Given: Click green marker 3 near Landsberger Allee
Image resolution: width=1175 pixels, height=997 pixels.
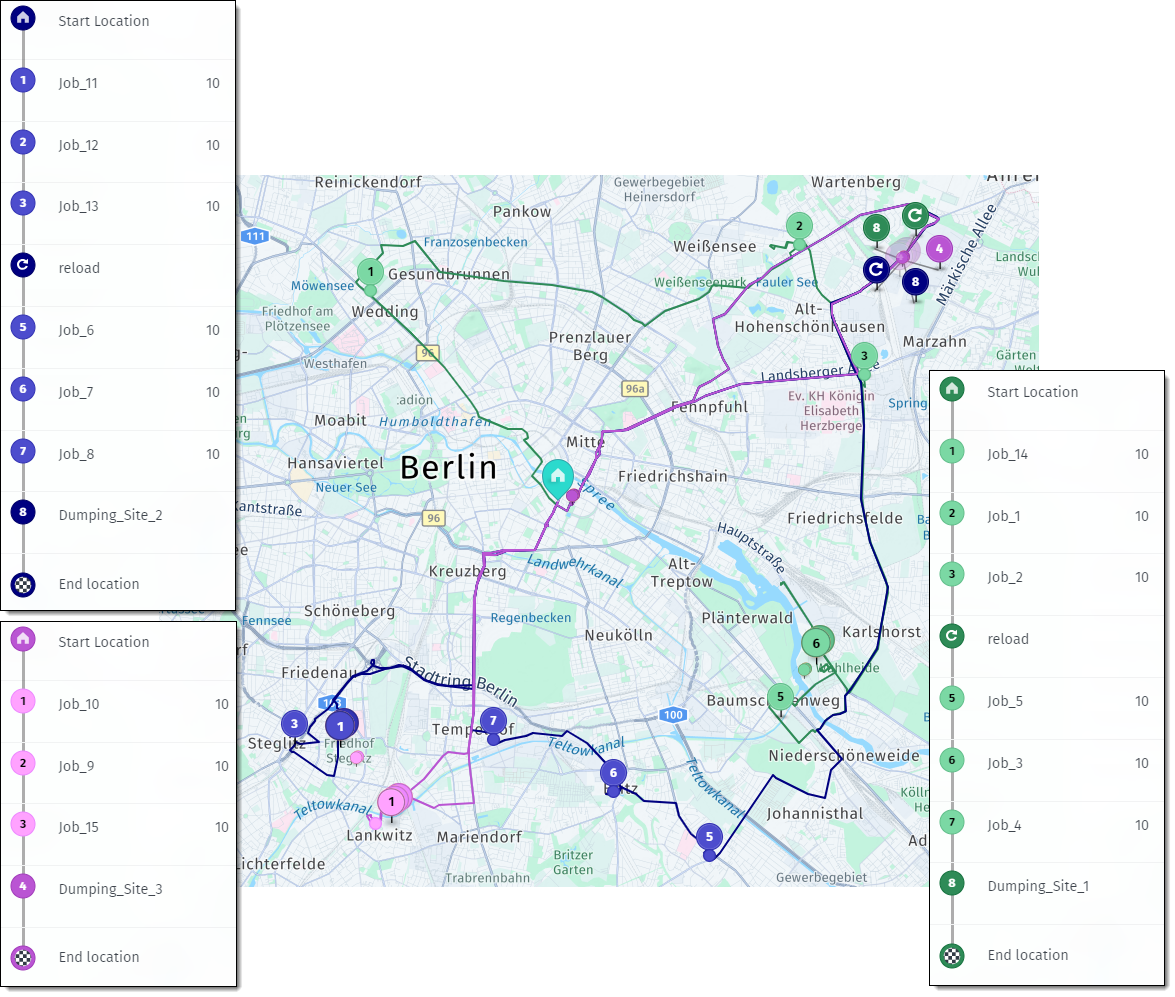Looking at the screenshot, I should 864,355.
